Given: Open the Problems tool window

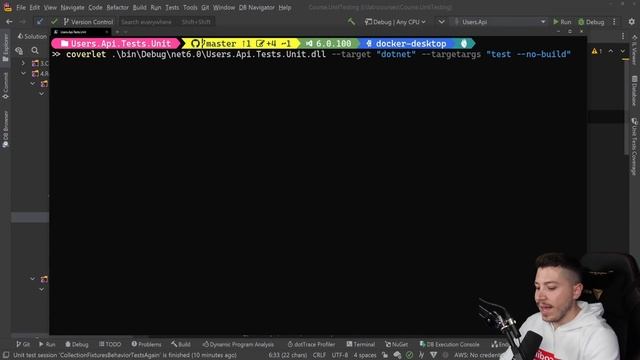Looking at the screenshot, I should (146, 344).
